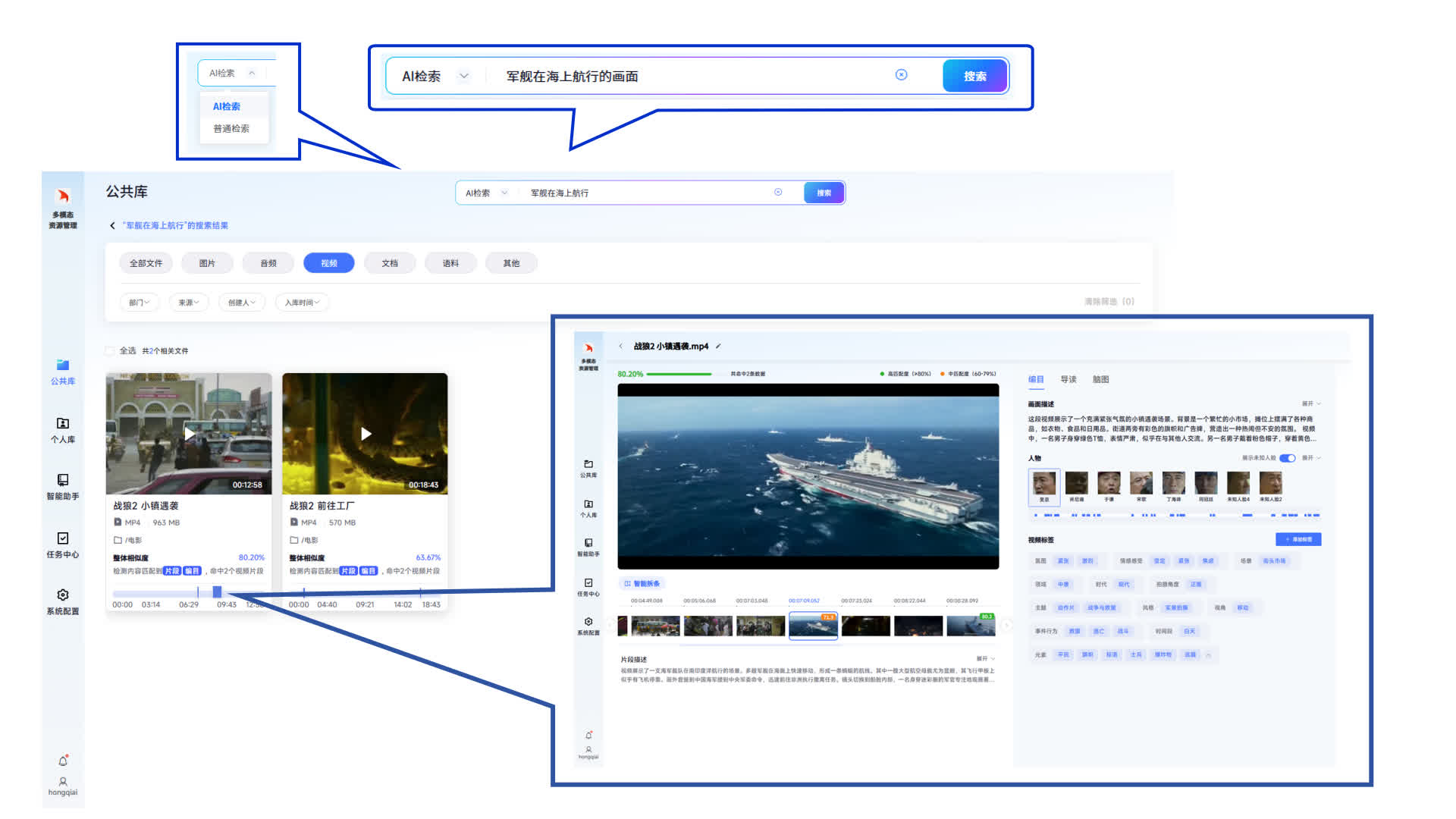Filter results by 全部文件
Image resolution: width=1456 pixels, height=819 pixels.
point(146,263)
